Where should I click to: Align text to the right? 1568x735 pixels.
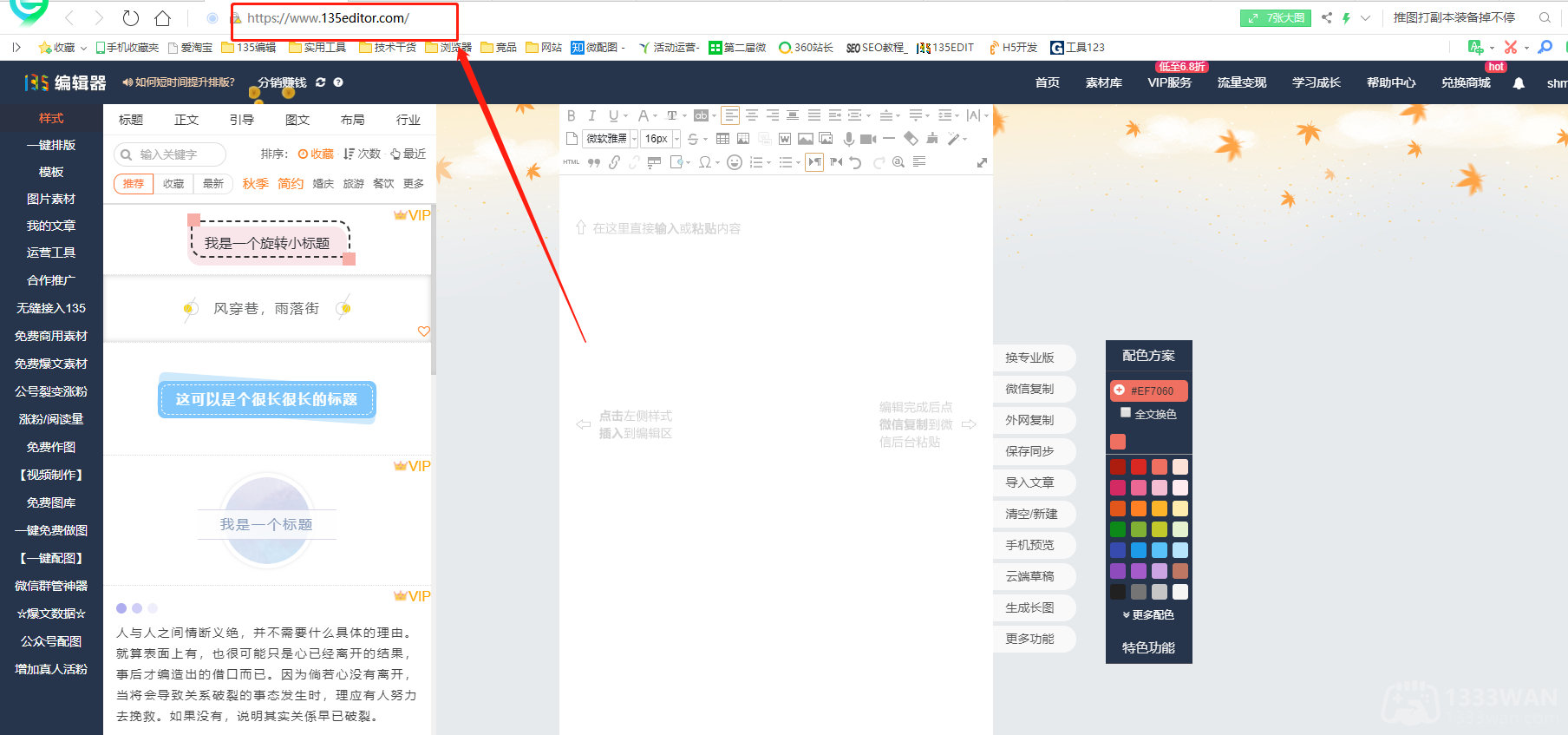[x=772, y=115]
